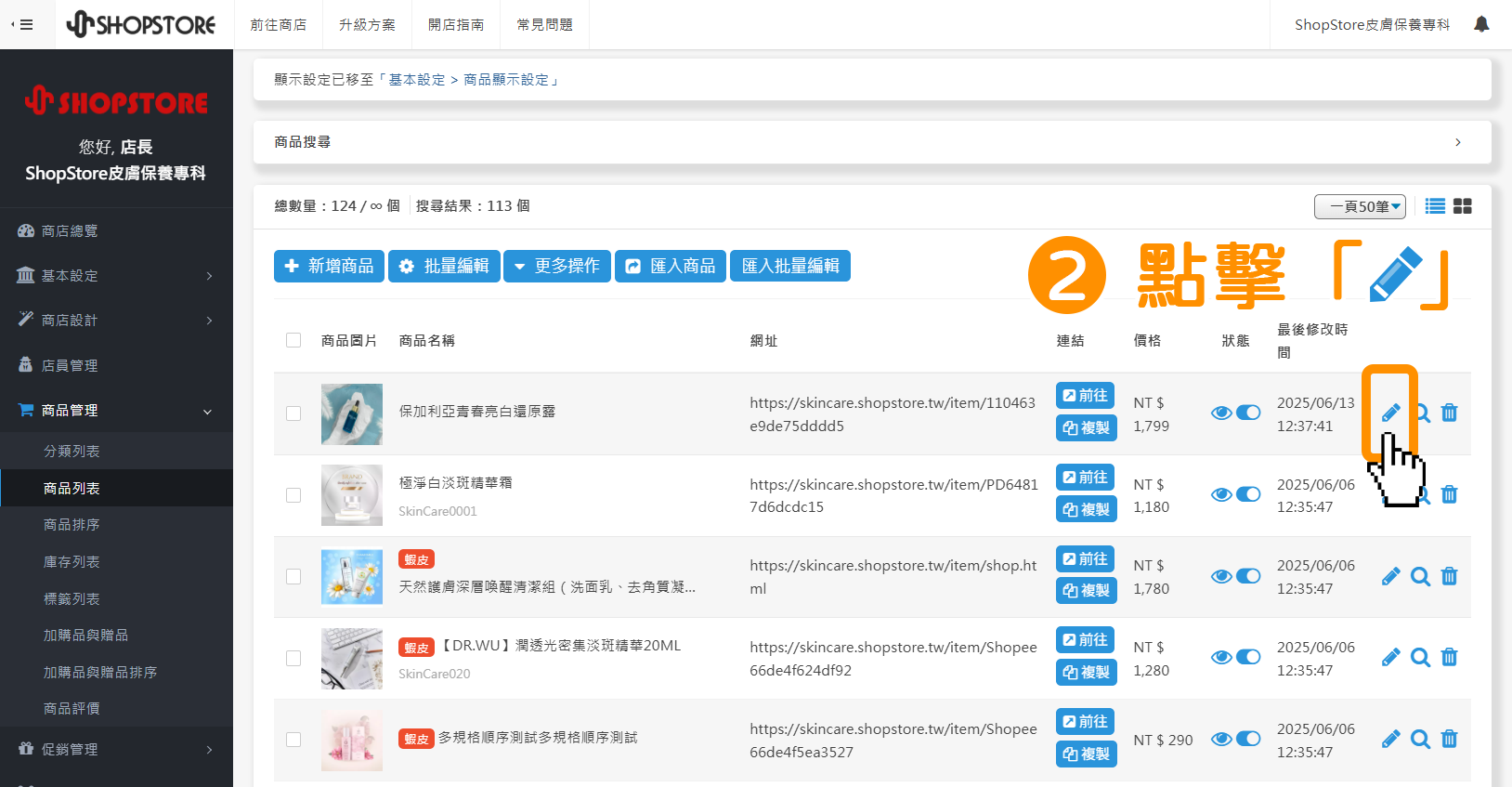Toggle visibility eye for 極淨白淡斑精萃霜
The image size is (1512, 787).
click(1221, 494)
